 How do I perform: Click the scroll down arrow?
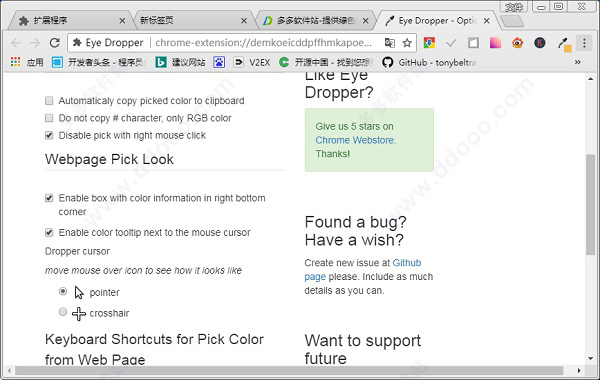[x=590, y=359]
